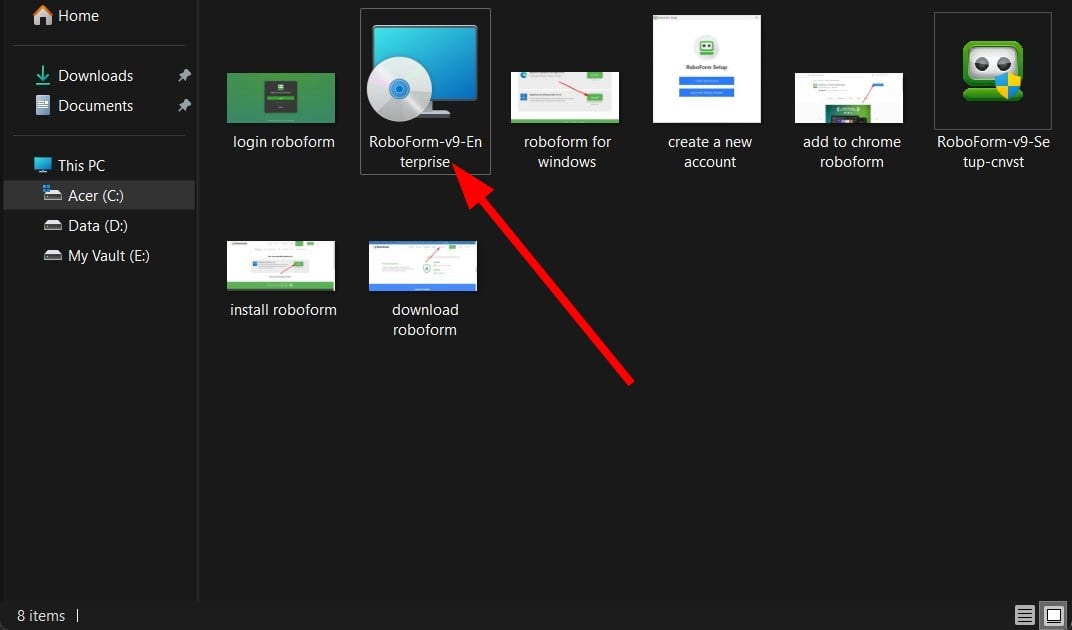Click the 'add to chrome roboform' file name

click(x=852, y=152)
